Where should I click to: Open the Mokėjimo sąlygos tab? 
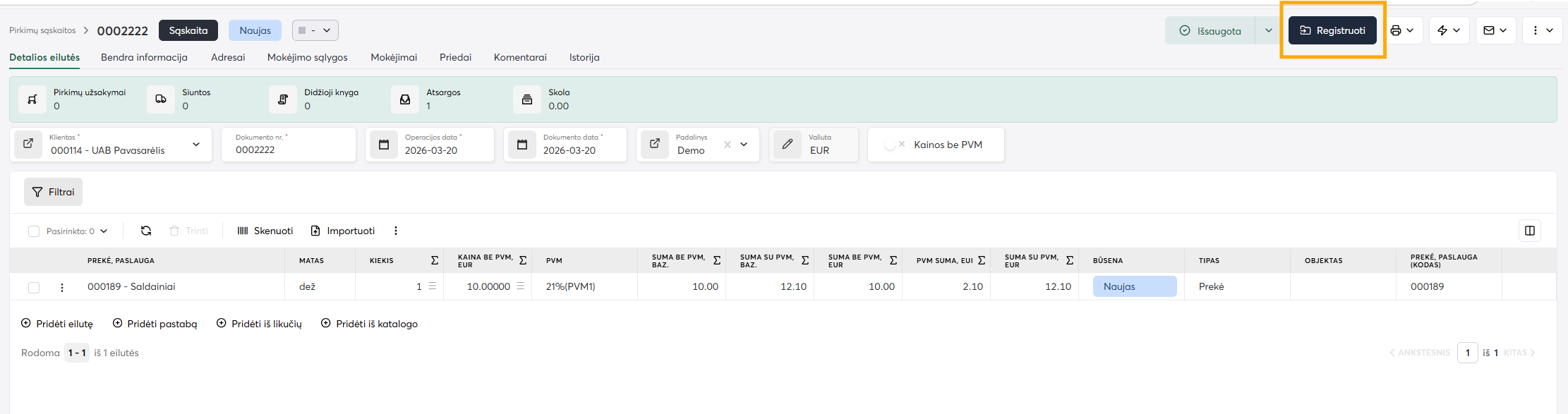tap(307, 57)
